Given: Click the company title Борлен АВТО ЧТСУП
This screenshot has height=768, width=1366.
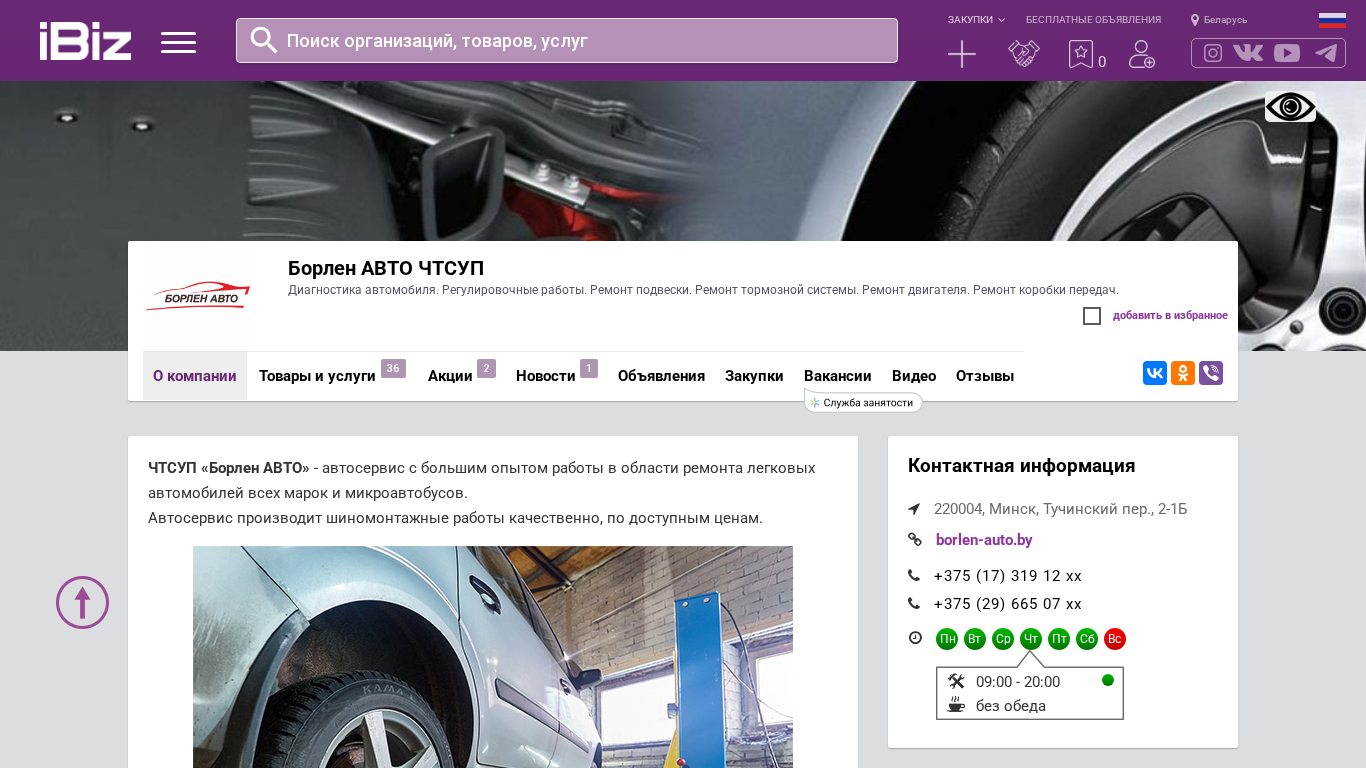Looking at the screenshot, I should click(x=386, y=268).
